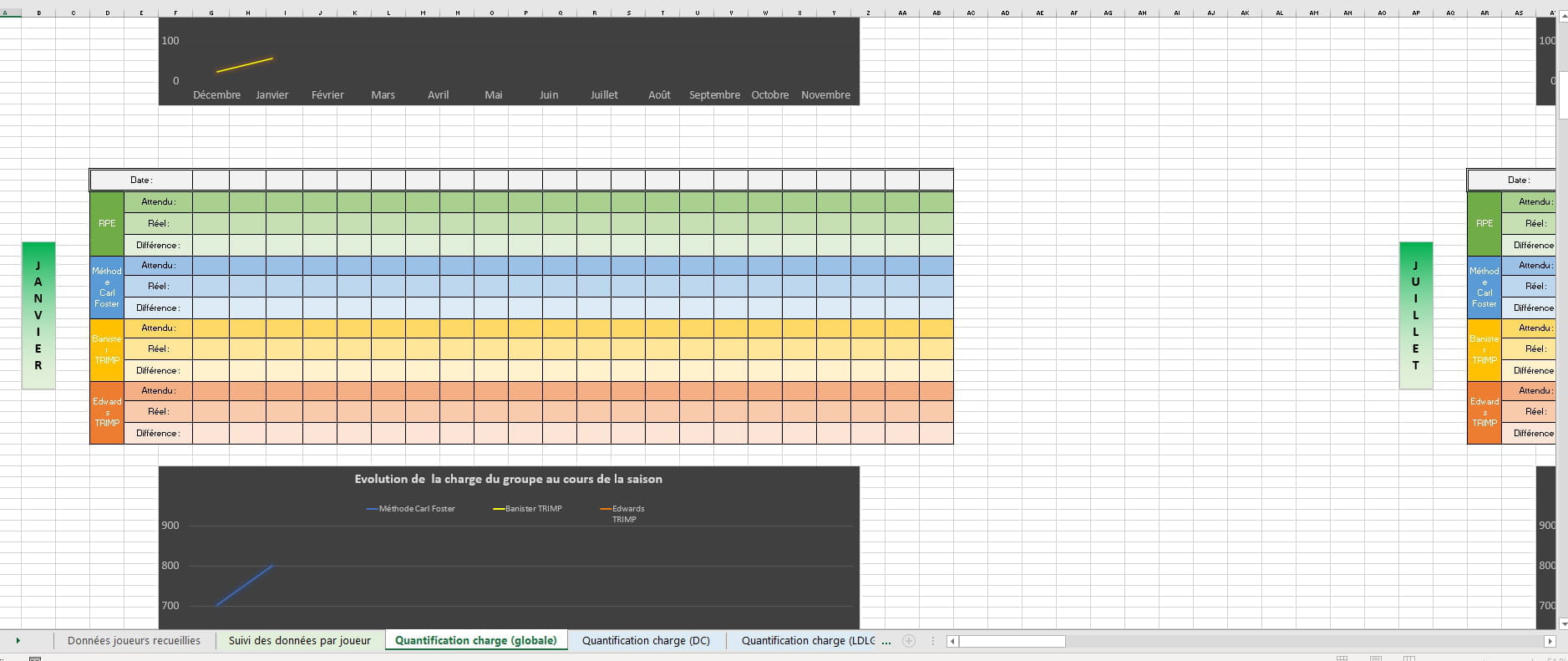Select column Z header

[x=868, y=13]
